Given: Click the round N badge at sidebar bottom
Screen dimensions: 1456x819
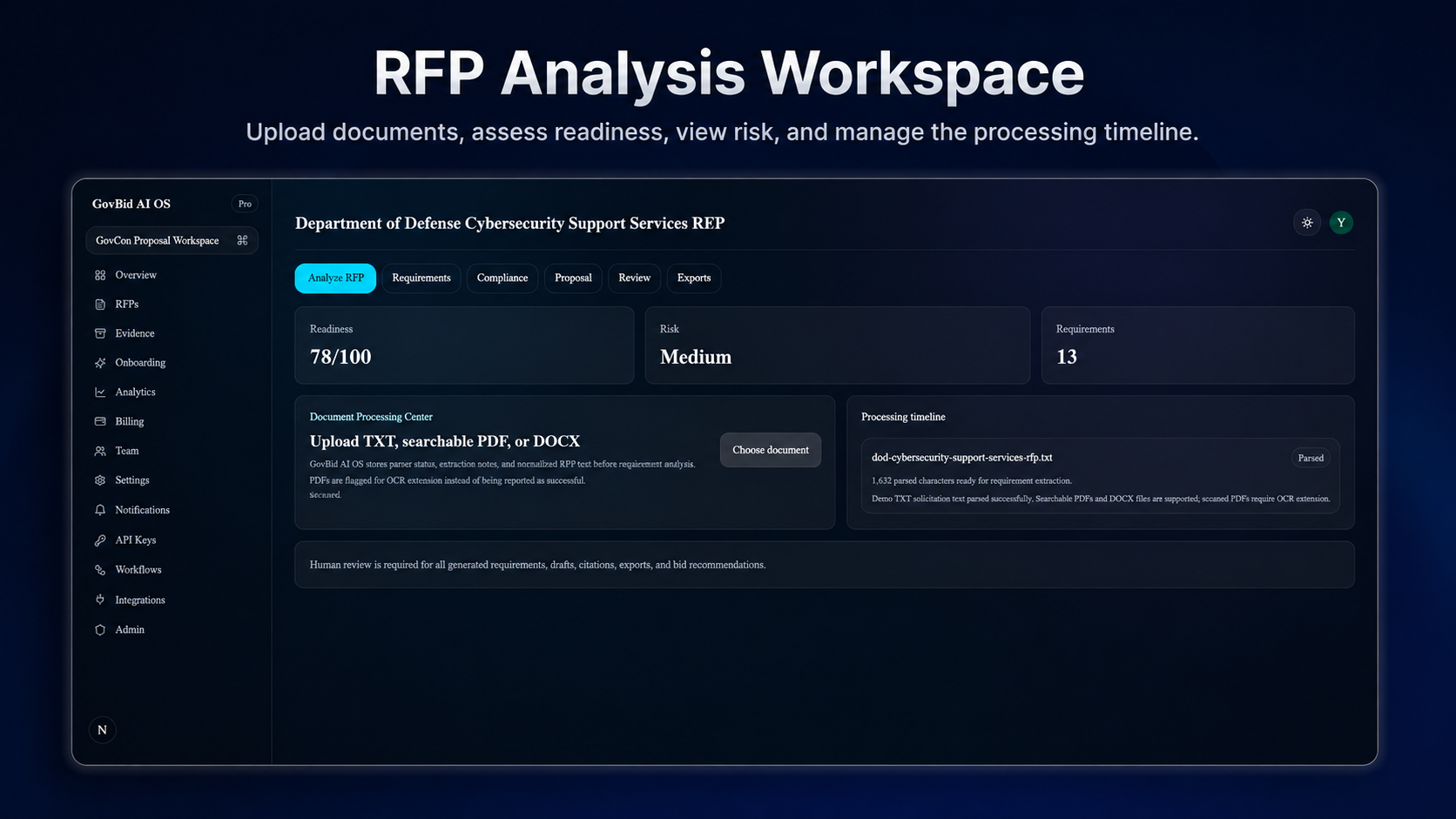Looking at the screenshot, I should pos(103,729).
